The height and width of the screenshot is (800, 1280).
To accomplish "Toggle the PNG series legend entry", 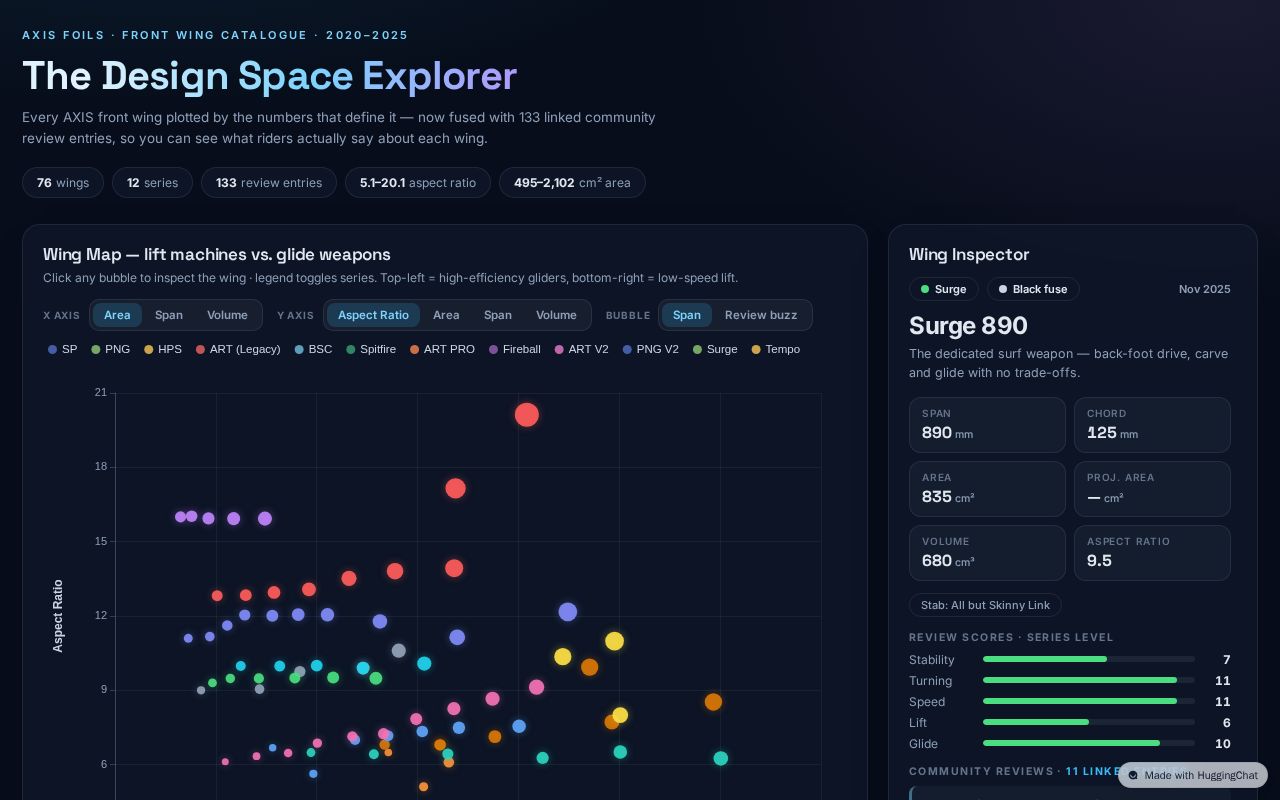I will click(110, 350).
